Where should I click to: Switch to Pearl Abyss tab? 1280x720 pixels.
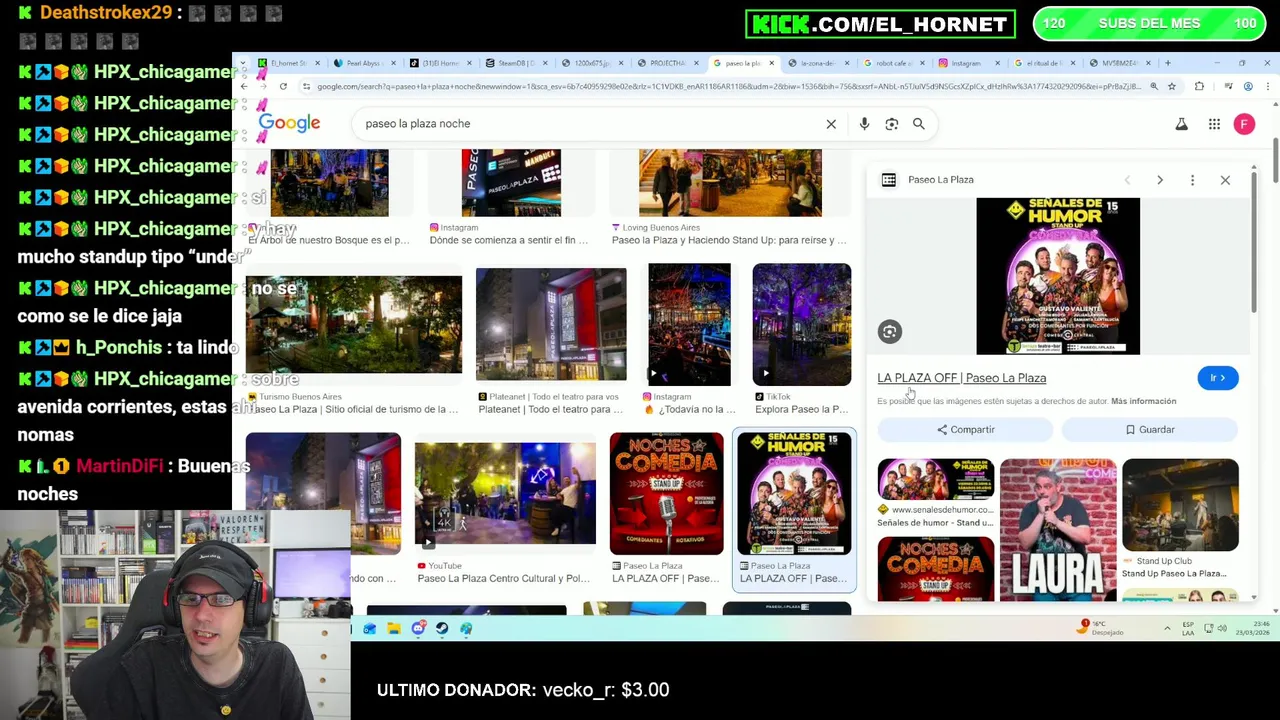pos(363,63)
